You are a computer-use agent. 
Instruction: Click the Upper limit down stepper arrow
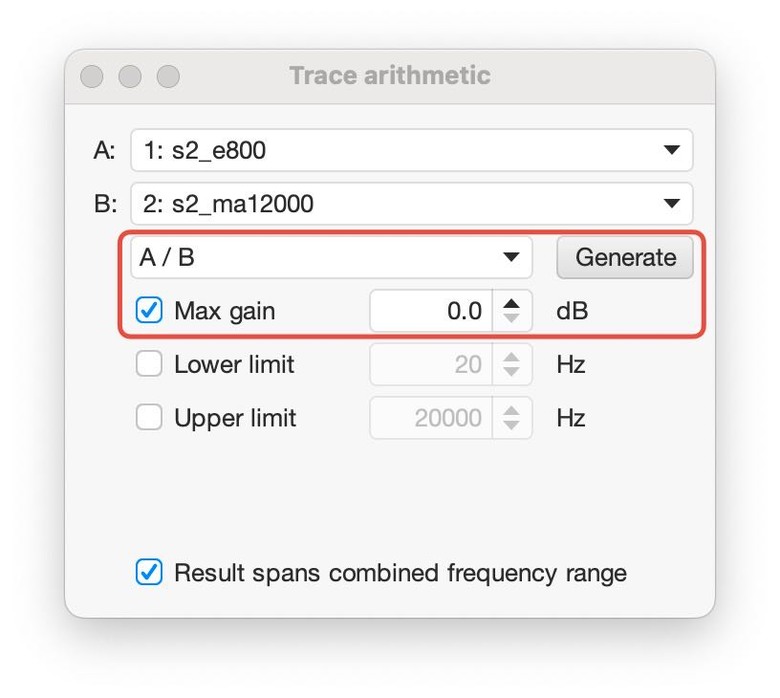point(511,424)
